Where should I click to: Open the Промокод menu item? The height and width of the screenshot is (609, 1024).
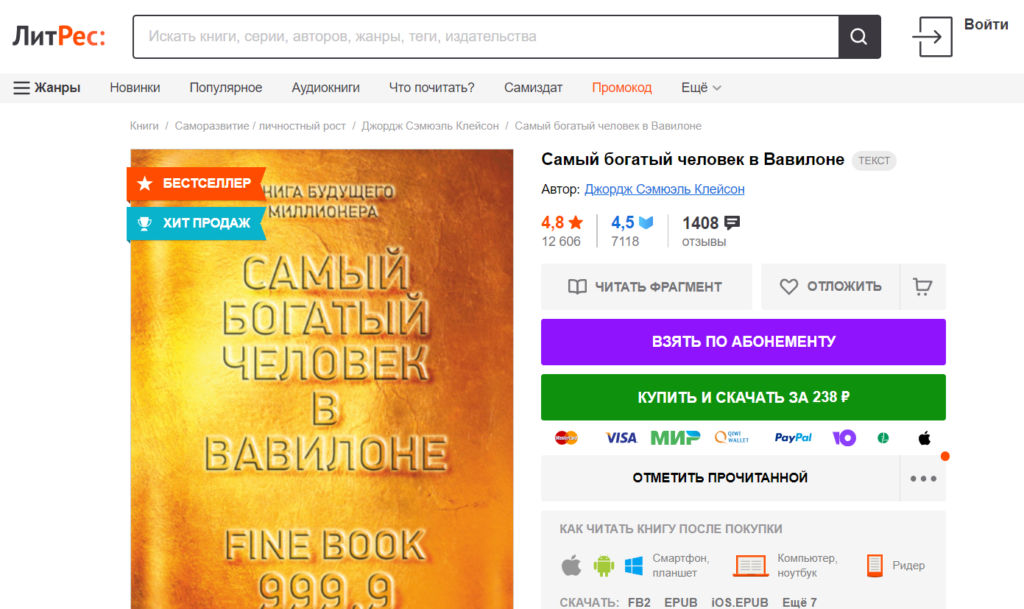tap(622, 87)
